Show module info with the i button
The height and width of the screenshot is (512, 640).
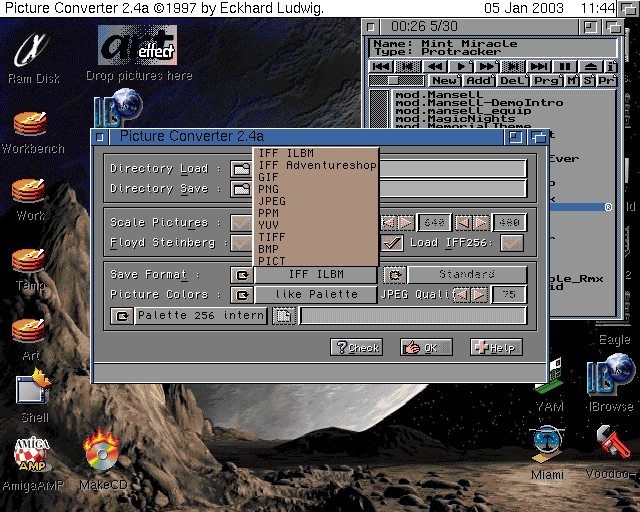tap(611, 67)
